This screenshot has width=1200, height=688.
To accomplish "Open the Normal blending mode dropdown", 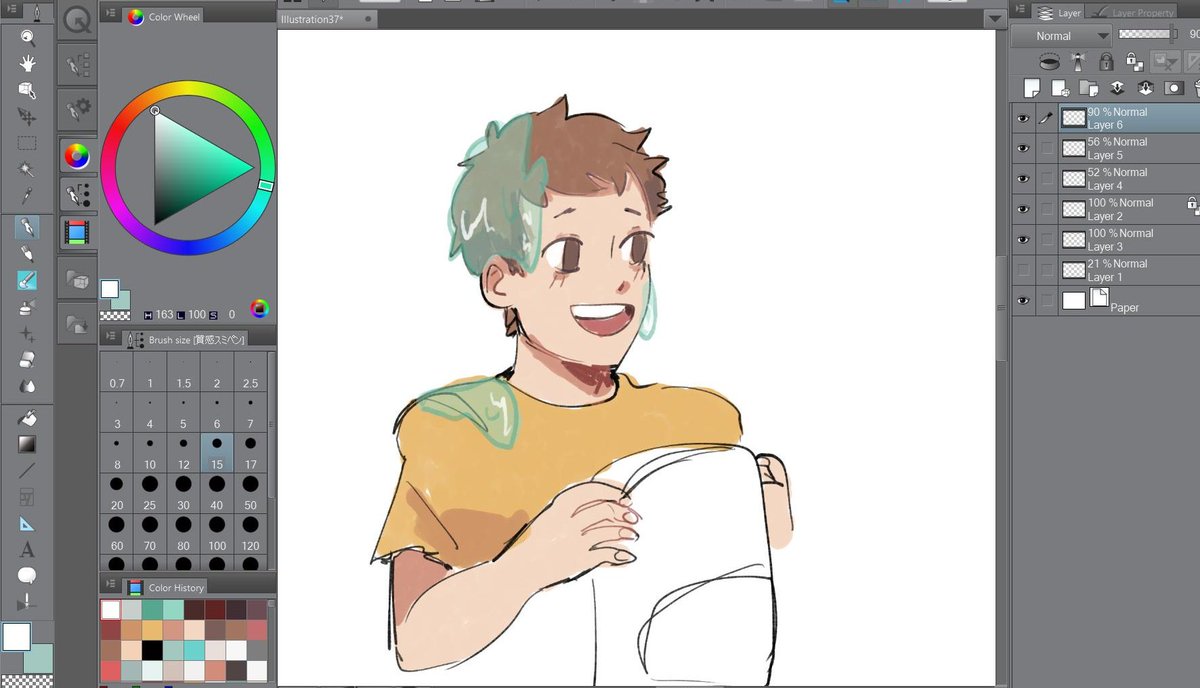I will click(x=1062, y=35).
